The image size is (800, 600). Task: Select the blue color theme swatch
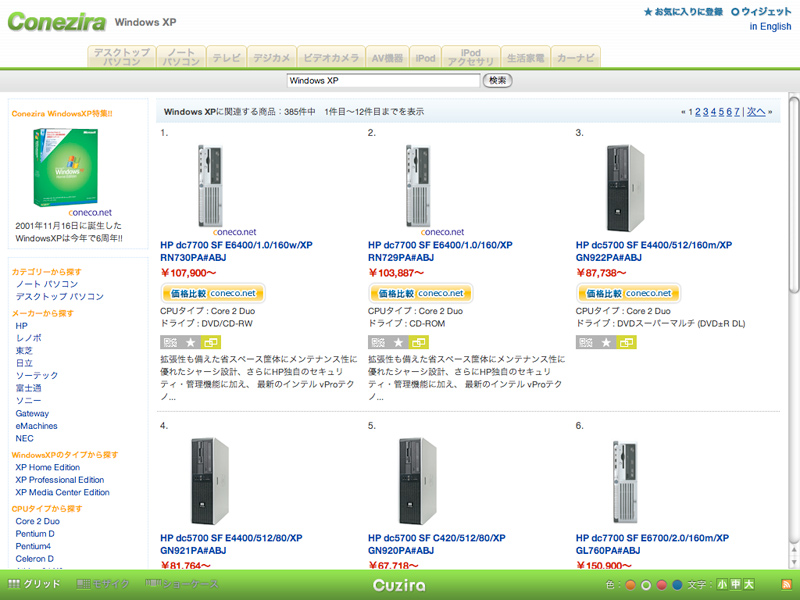(x=678, y=585)
